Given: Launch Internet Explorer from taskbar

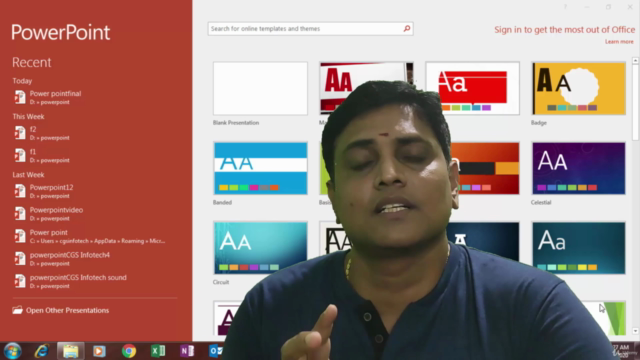Looking at the screenshot, I should click(41, 351).
